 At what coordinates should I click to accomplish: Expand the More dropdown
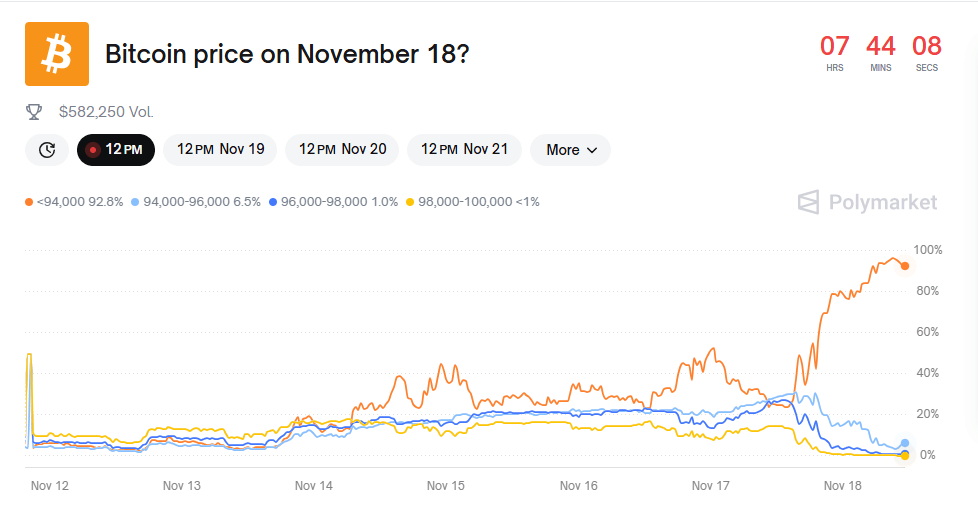tap(570, 150)
